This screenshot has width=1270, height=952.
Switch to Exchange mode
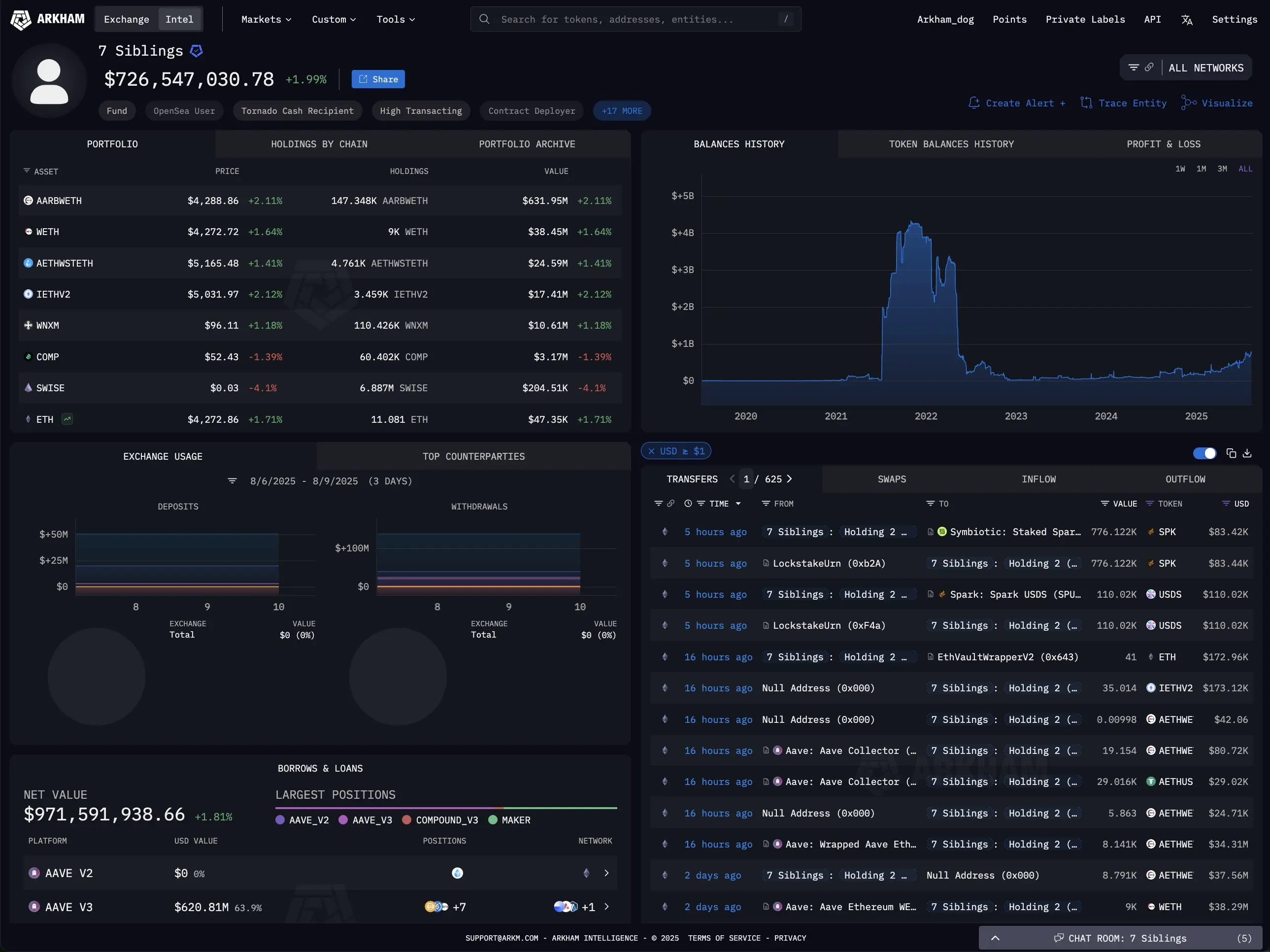pos(126,19)
